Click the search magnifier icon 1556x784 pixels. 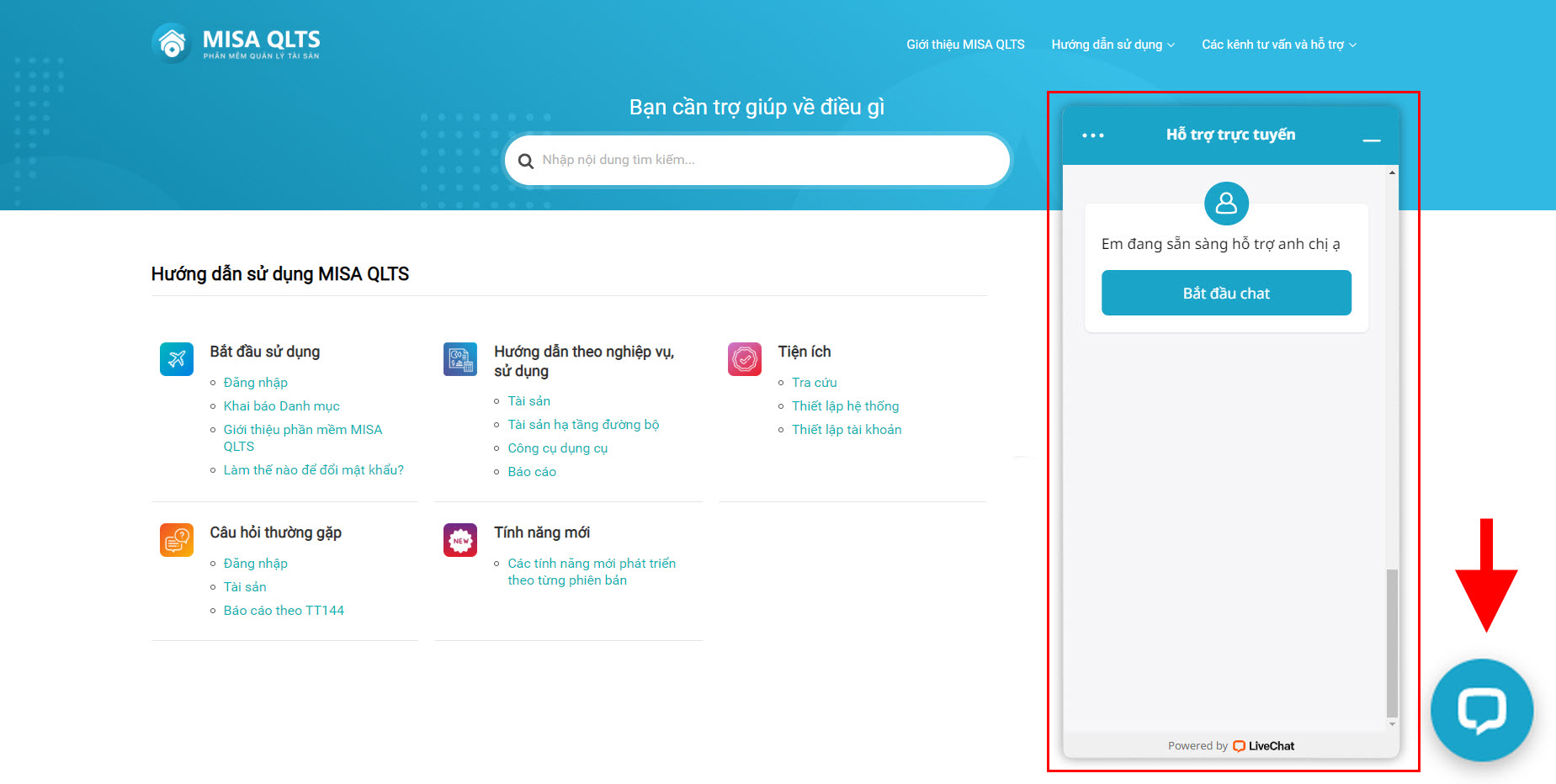(526, 161)
